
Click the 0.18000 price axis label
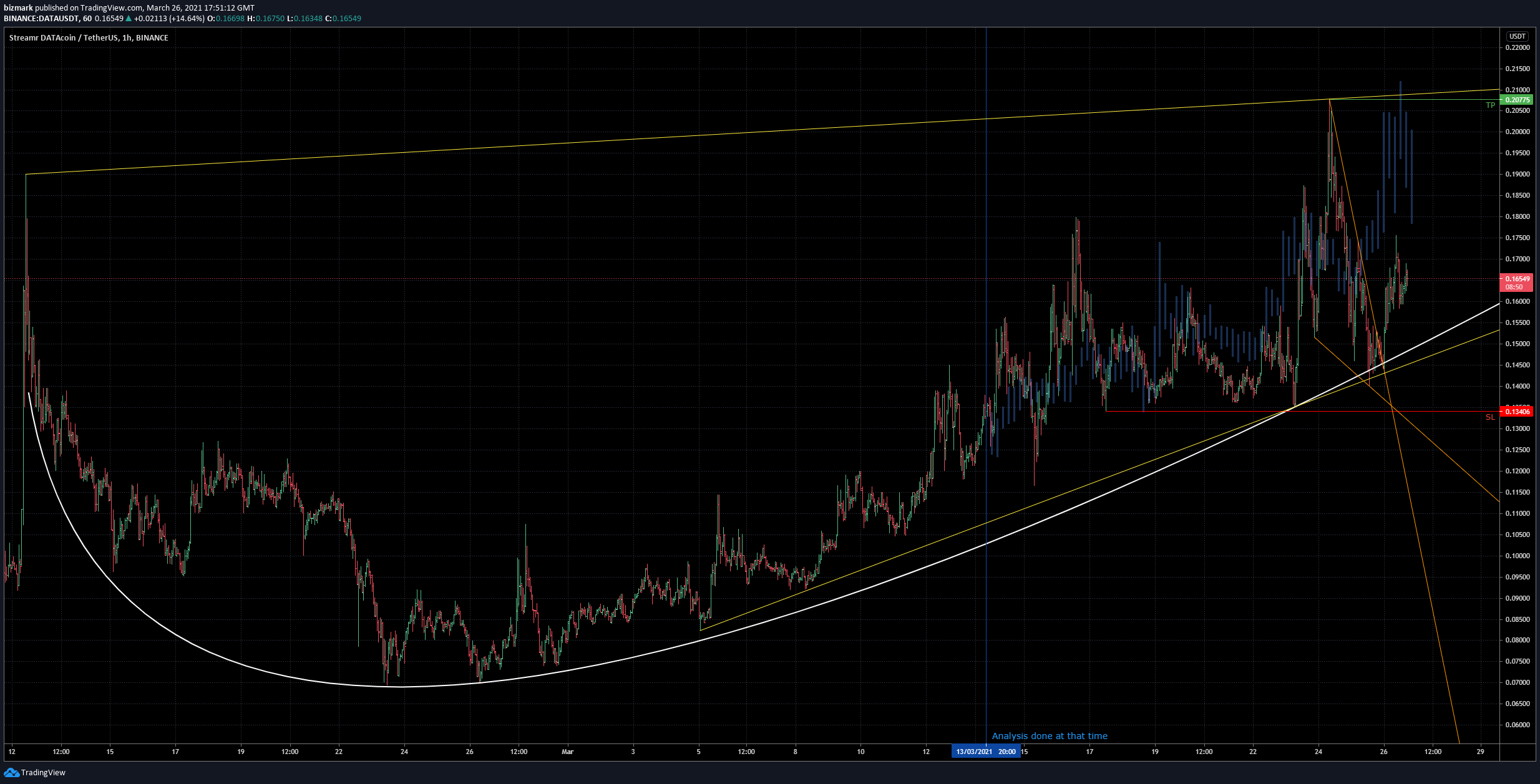(x=1518, y=217)
